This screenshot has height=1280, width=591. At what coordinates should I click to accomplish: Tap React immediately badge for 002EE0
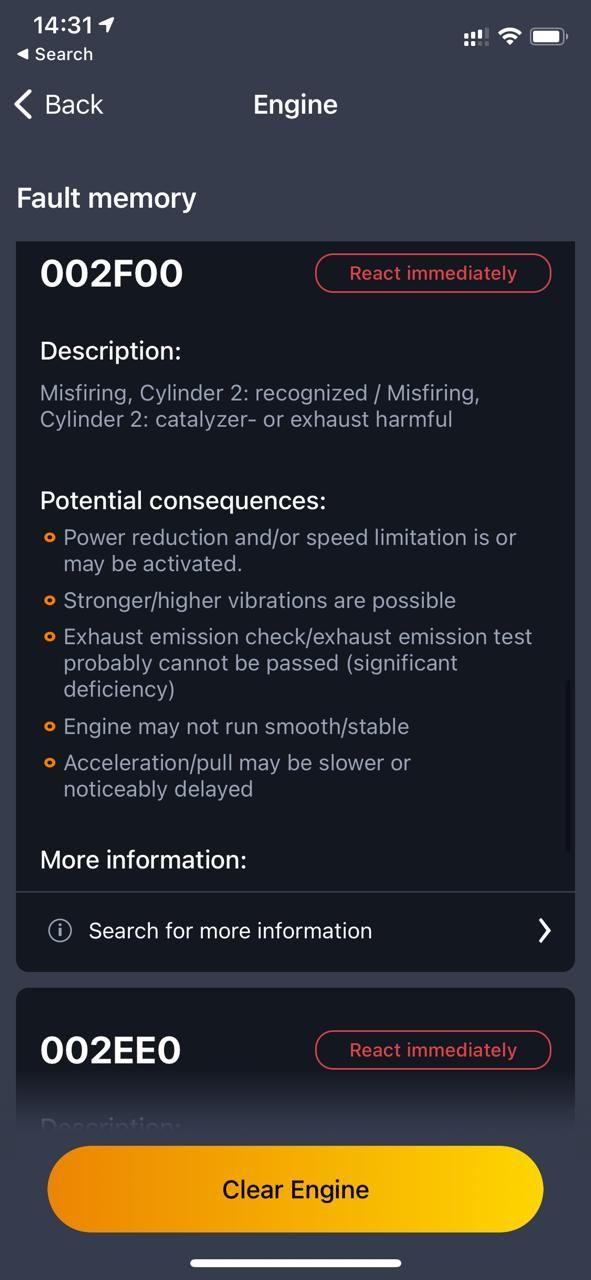pyautogui.click(x=433, y=1050)
